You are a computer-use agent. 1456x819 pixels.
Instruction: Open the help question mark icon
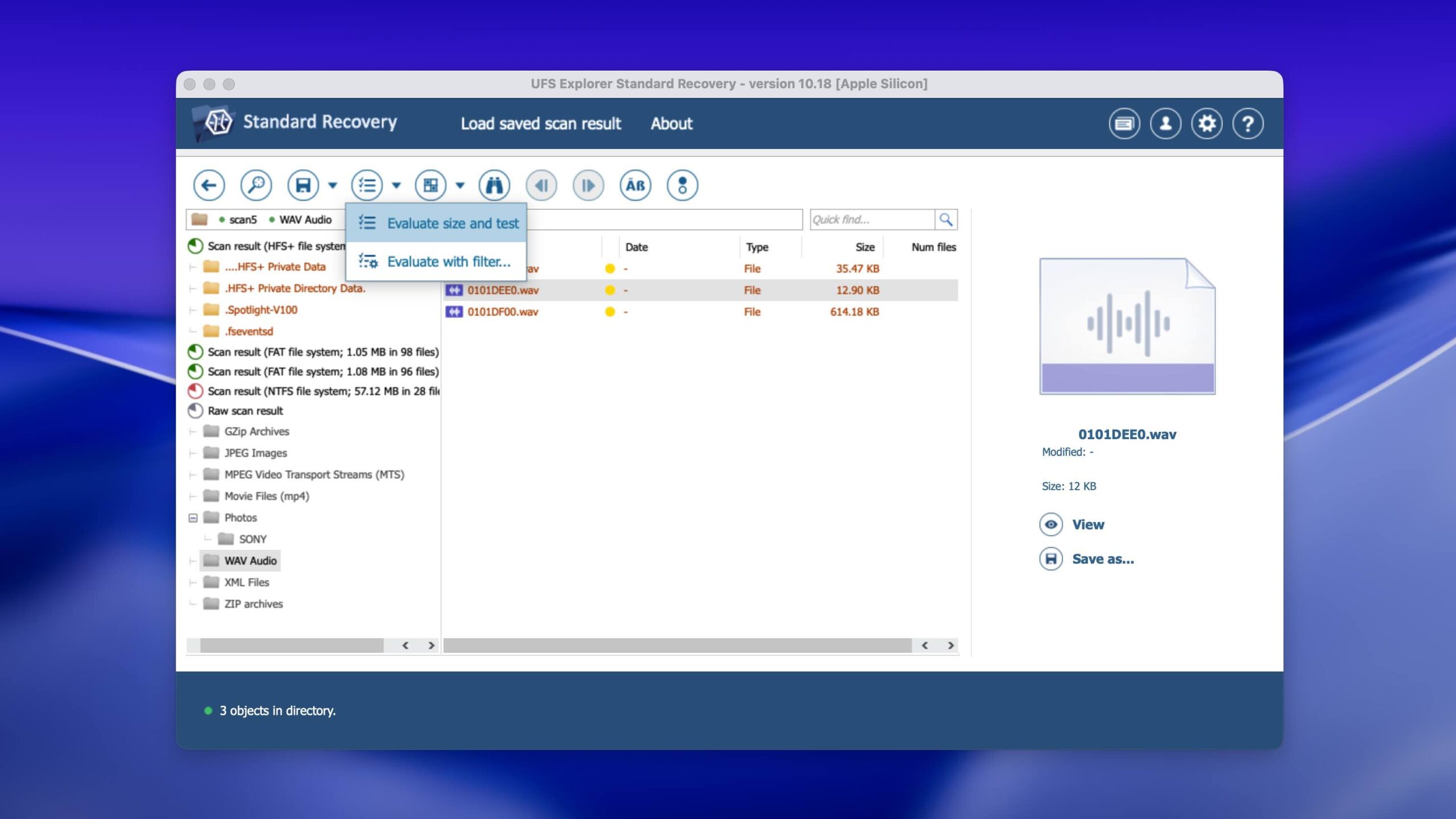point(1248,124)
